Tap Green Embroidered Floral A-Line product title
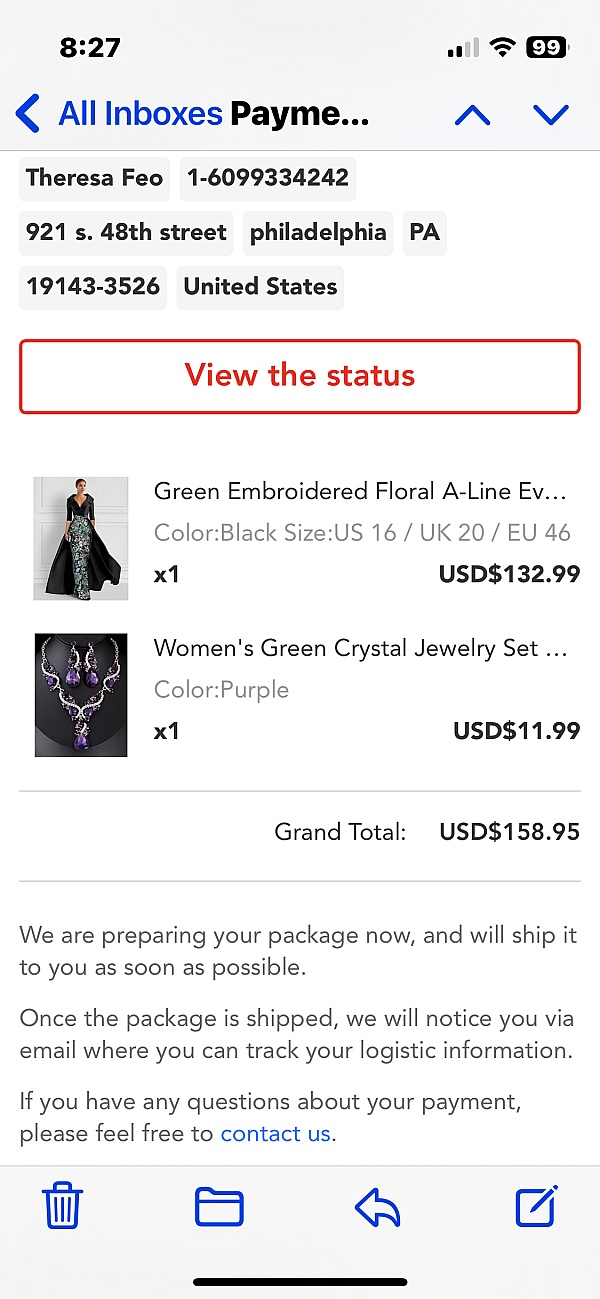 pyautogui.click(x=360, y=491)
